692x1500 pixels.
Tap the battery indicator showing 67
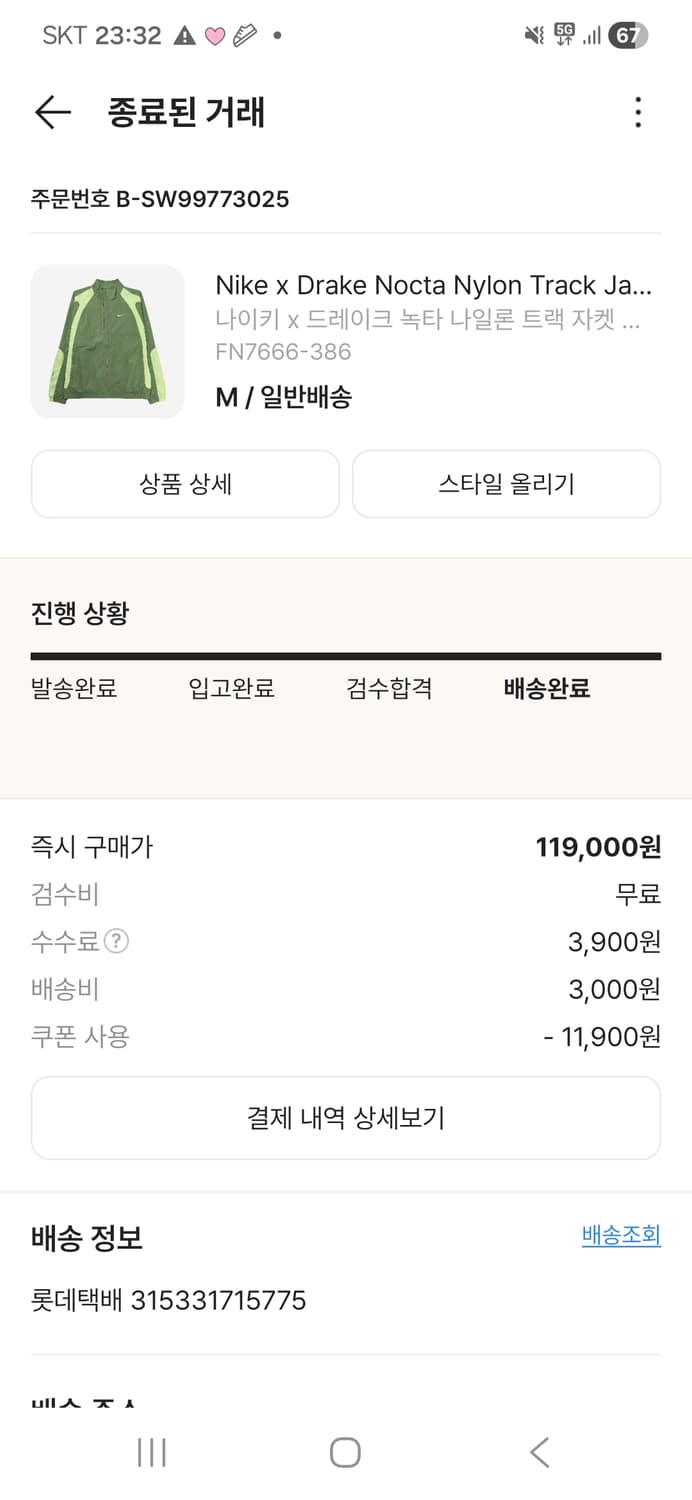(x=625, y=34)
